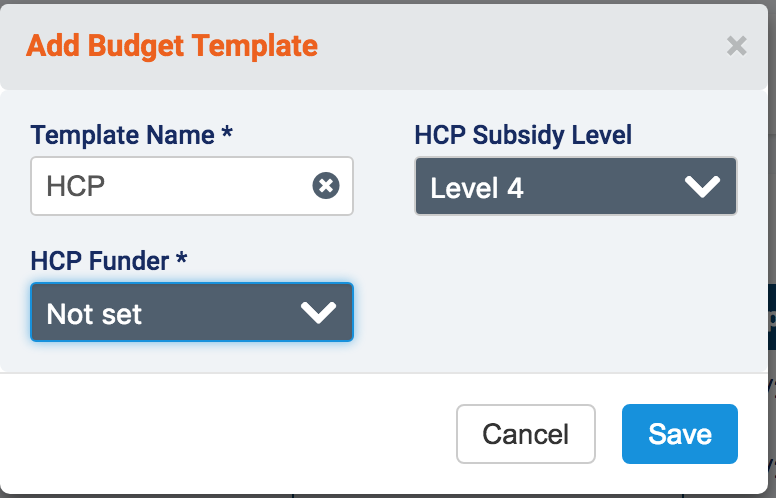The image size is (776, 498).
Task: Open the HCP Subsidy Level dropdown
Action: pyautogui.click(x=576, y=186)
